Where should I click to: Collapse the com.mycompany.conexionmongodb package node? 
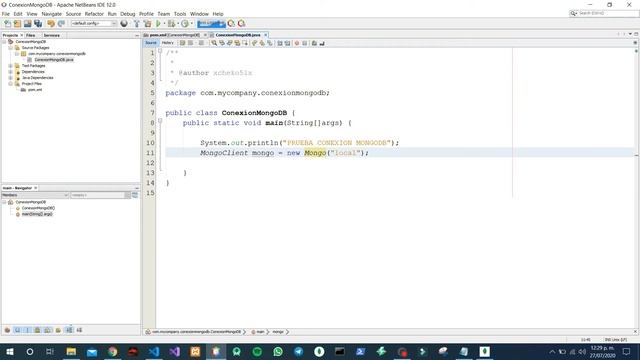point(17,54)
